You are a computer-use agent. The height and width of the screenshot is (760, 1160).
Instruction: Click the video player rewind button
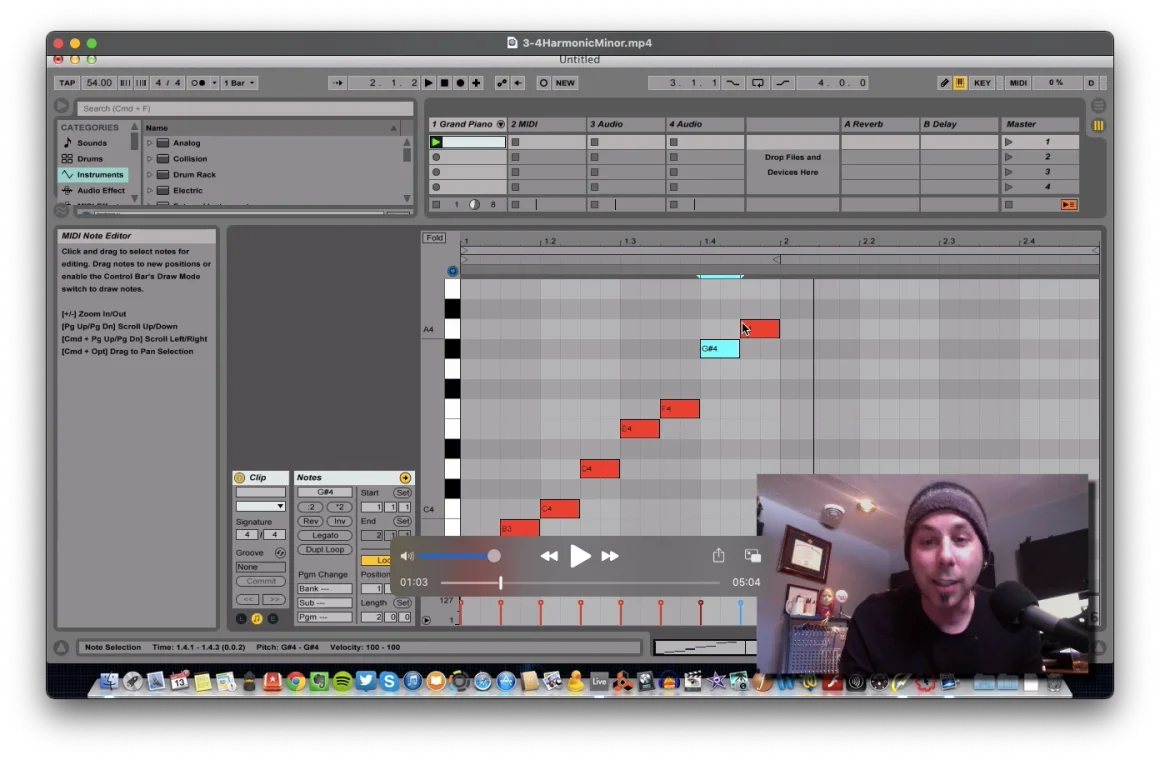(x=549, y=556)
